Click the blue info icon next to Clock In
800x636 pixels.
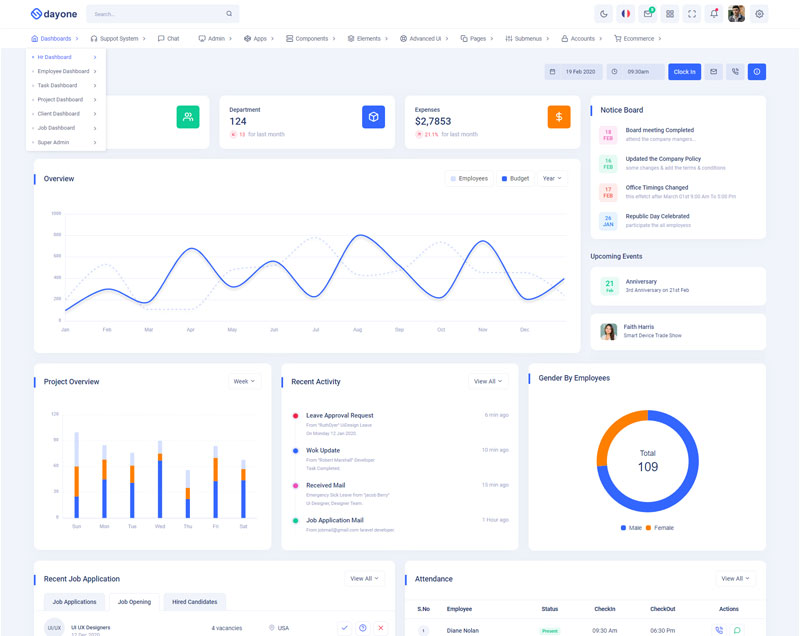757,72
